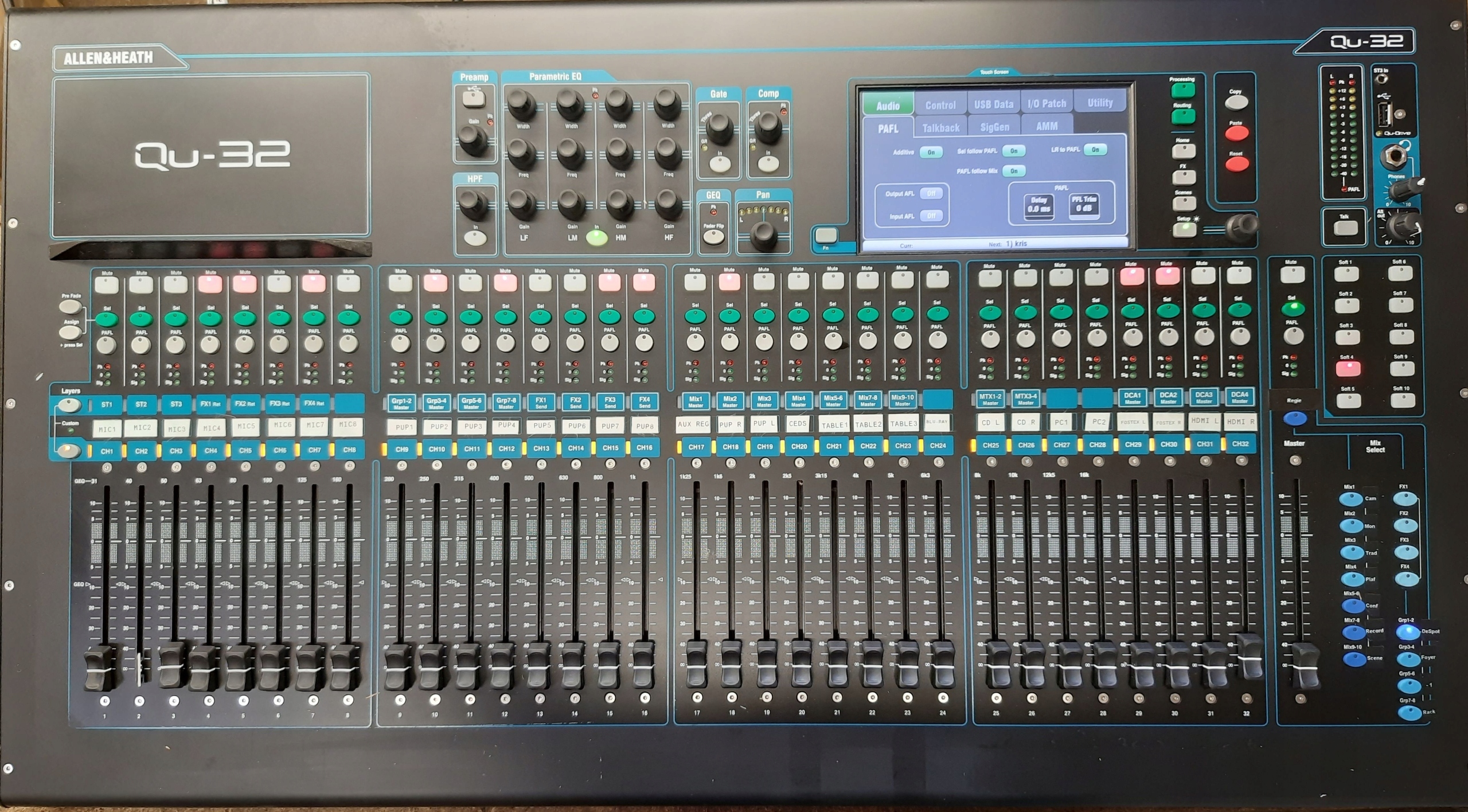The width and height of the screenshot is (1468, 812).
Task: Switch off PAFL follow Mix
Action: [1014, 171]
